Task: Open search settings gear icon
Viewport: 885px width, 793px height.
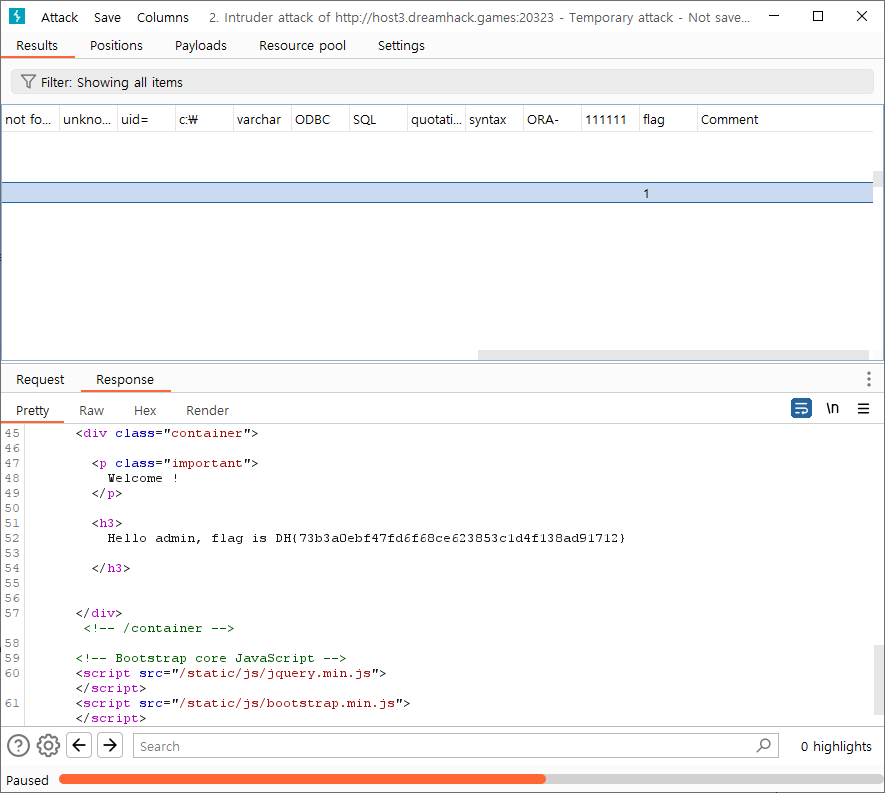Action: 48,745
